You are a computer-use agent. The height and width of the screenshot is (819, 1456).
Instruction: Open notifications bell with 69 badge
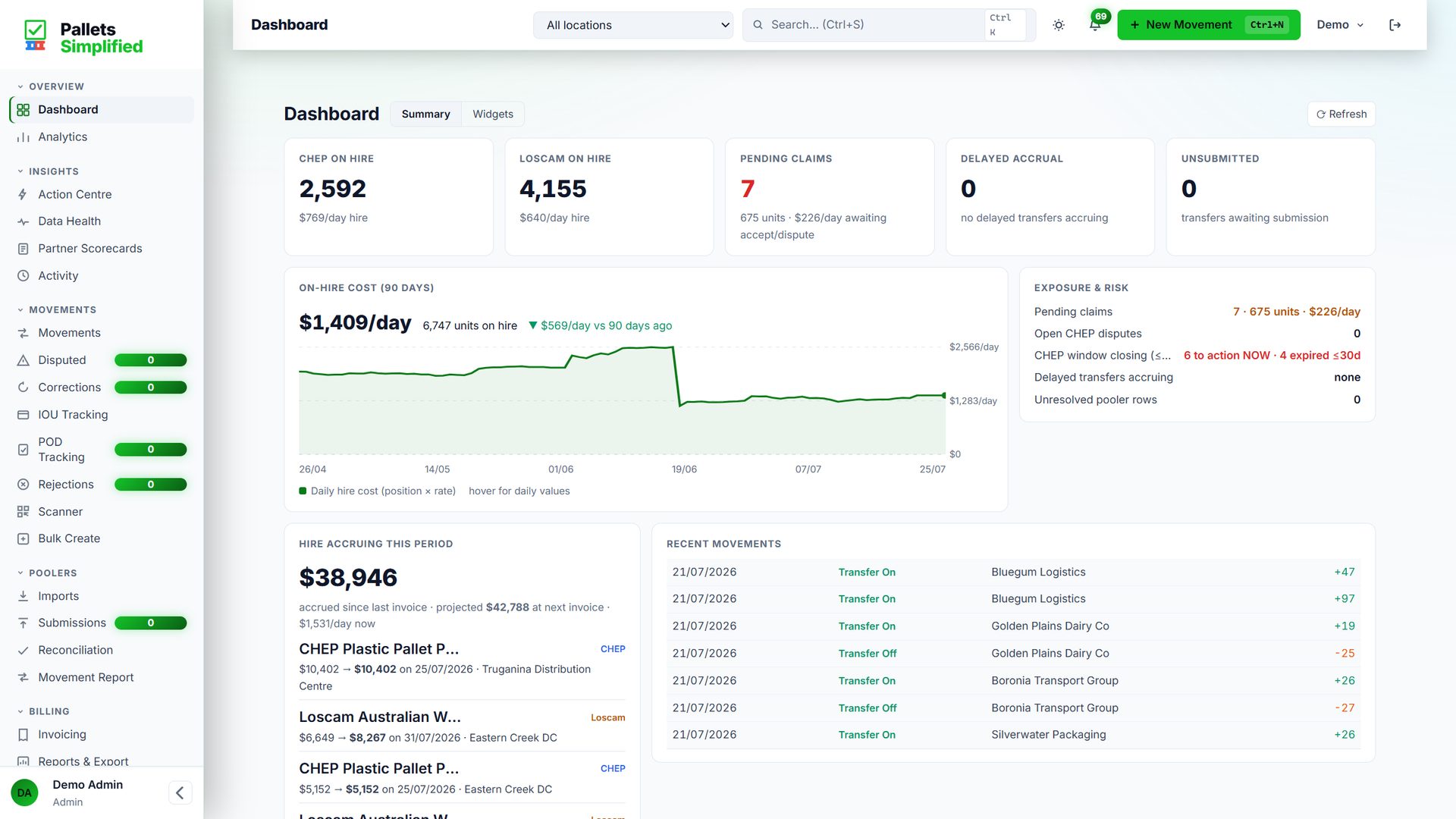pyautogui.click(x=1095, y=25)
